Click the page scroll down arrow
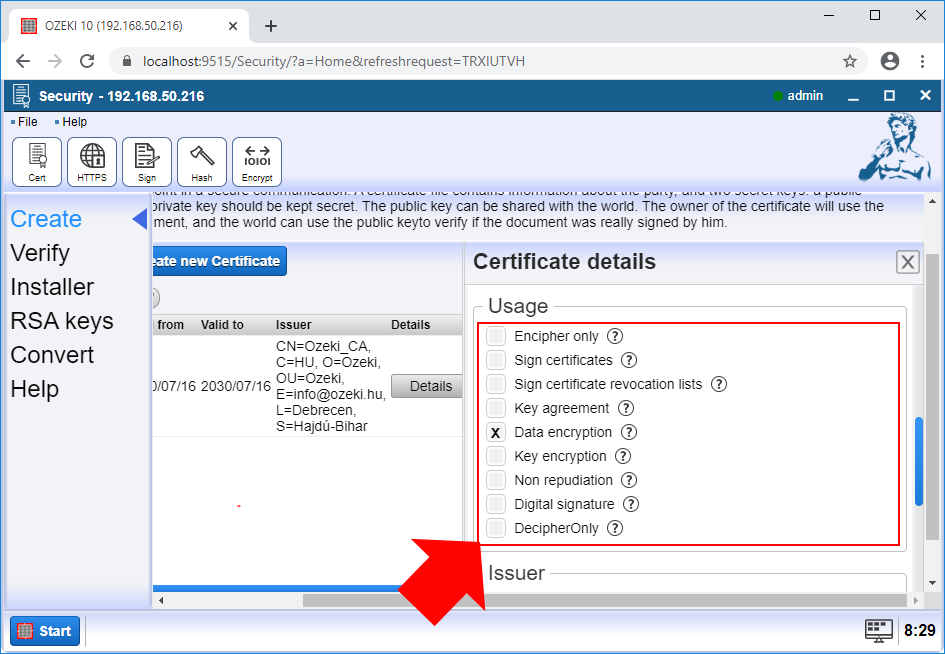The height and width of the screenshot is (654, 945). click(932, 583)
